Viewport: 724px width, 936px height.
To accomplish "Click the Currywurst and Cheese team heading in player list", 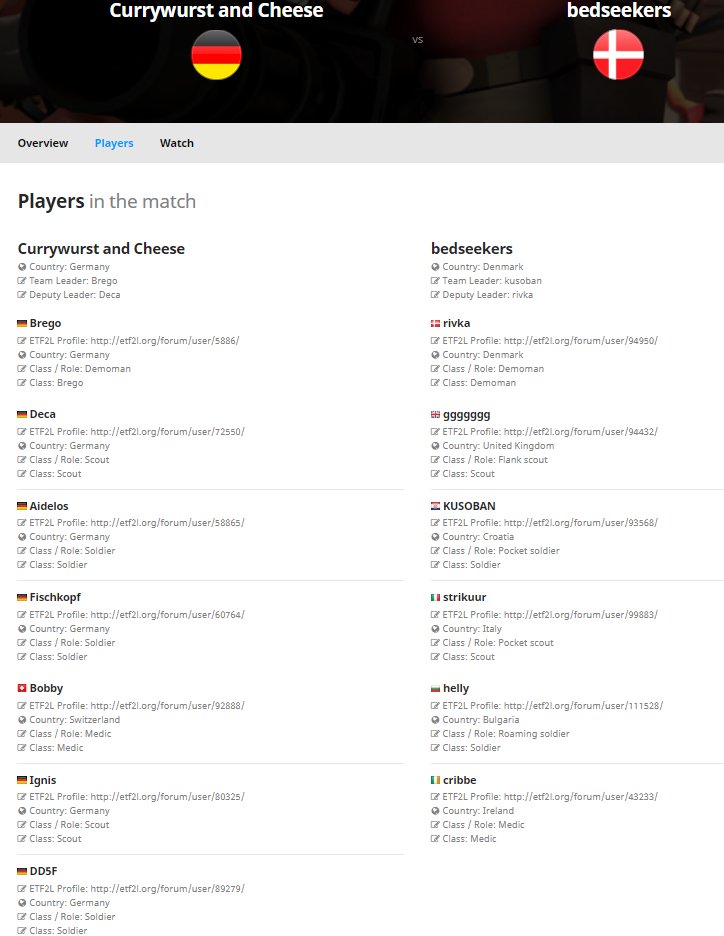I will [x=101, y=249].
